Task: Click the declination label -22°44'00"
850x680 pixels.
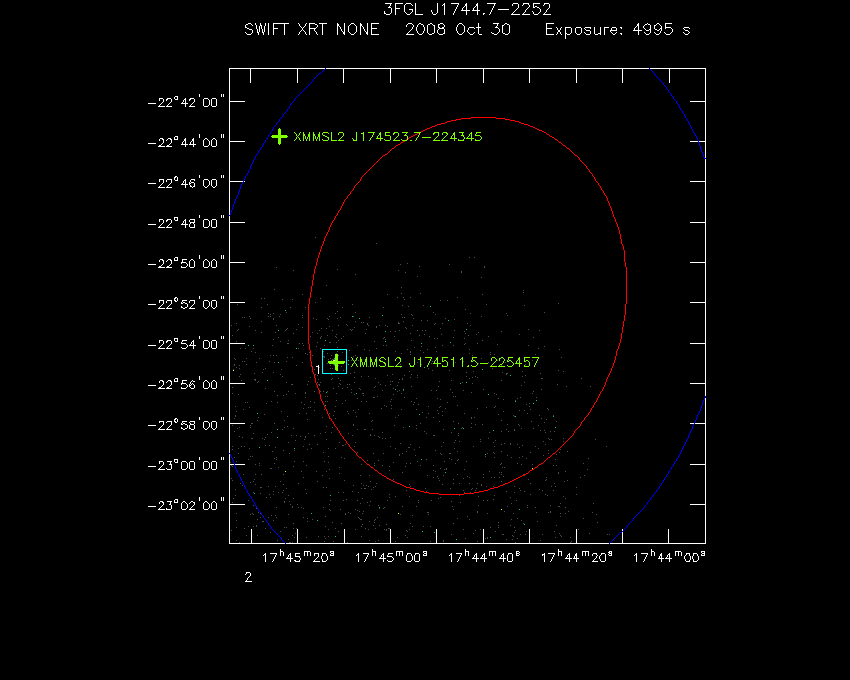Action: click(186, 142)
